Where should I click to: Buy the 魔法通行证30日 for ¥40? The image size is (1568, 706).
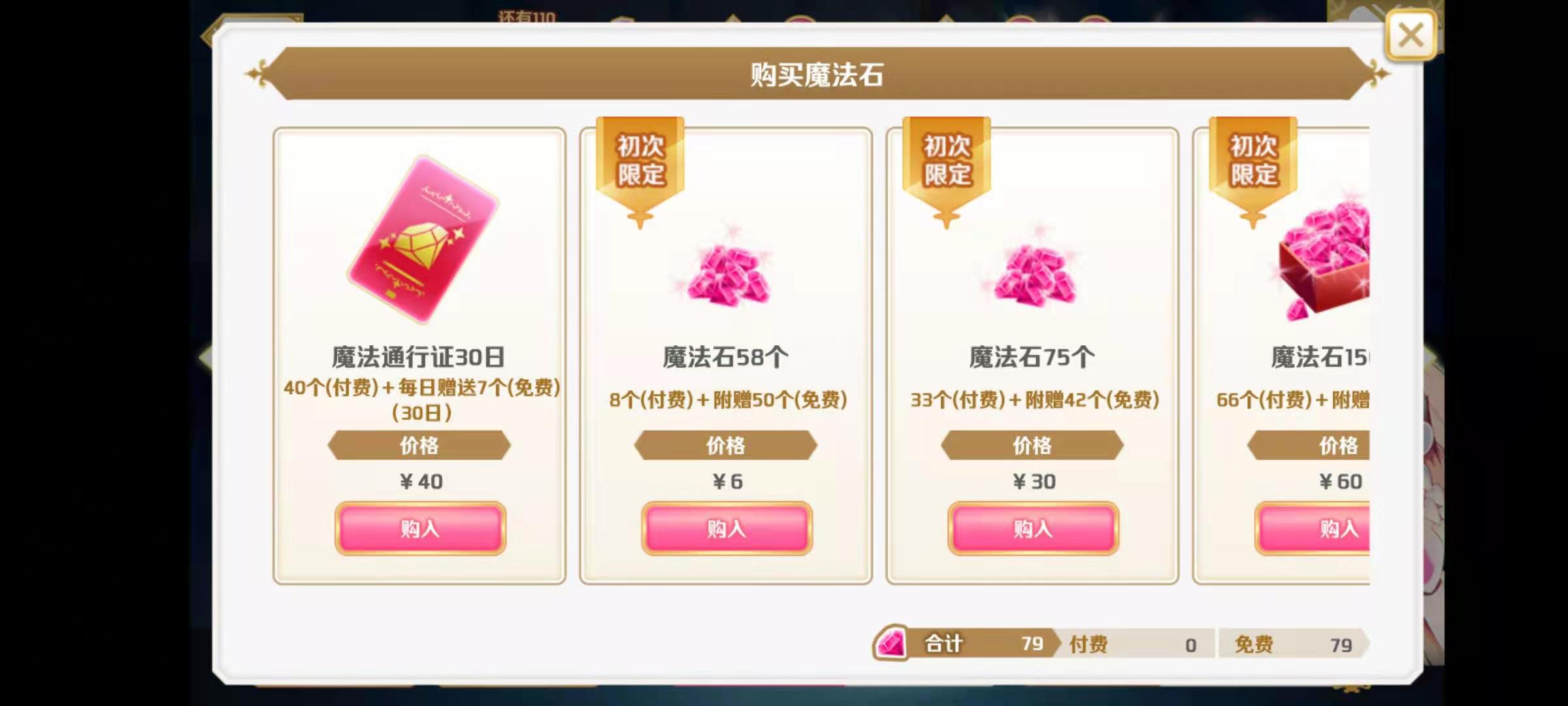coord(420,528)
